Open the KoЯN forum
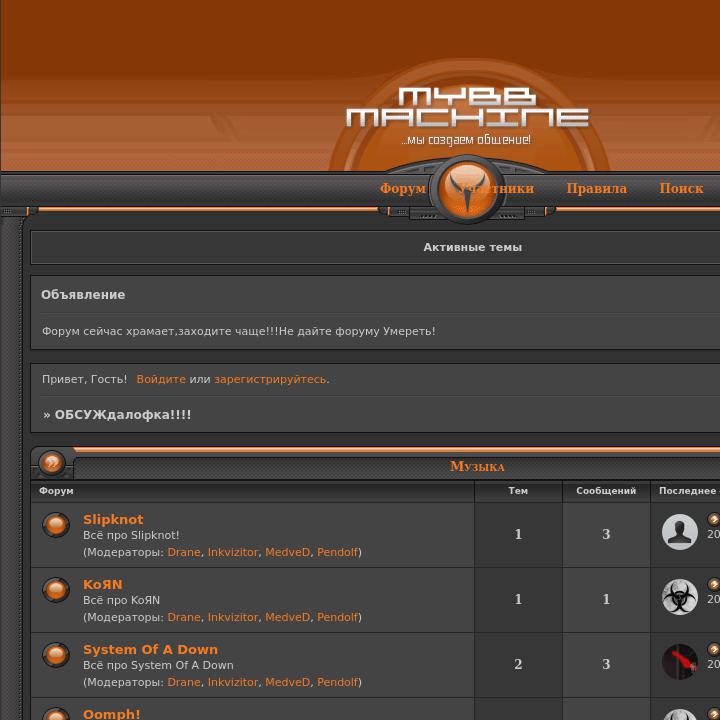The image size is (720, 720). pos(102,585)
